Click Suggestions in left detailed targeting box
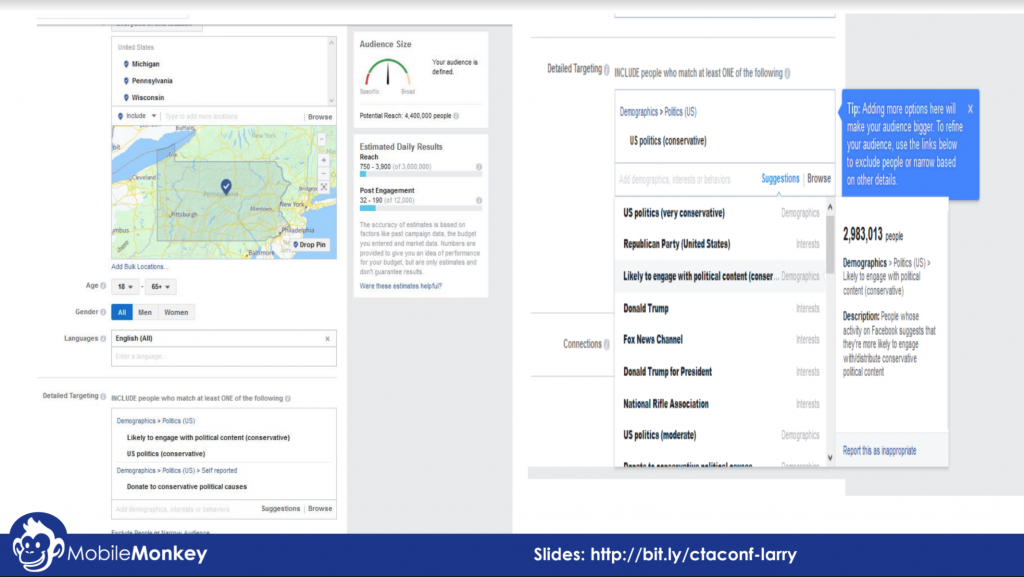This screenshot has width=1024, height=577. [x=281, y=508]
